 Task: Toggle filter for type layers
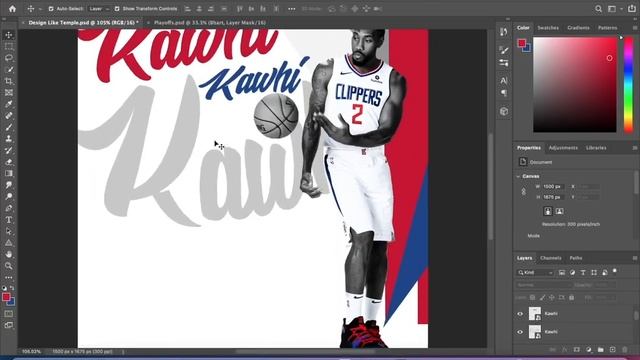click(x=583, y=272)
